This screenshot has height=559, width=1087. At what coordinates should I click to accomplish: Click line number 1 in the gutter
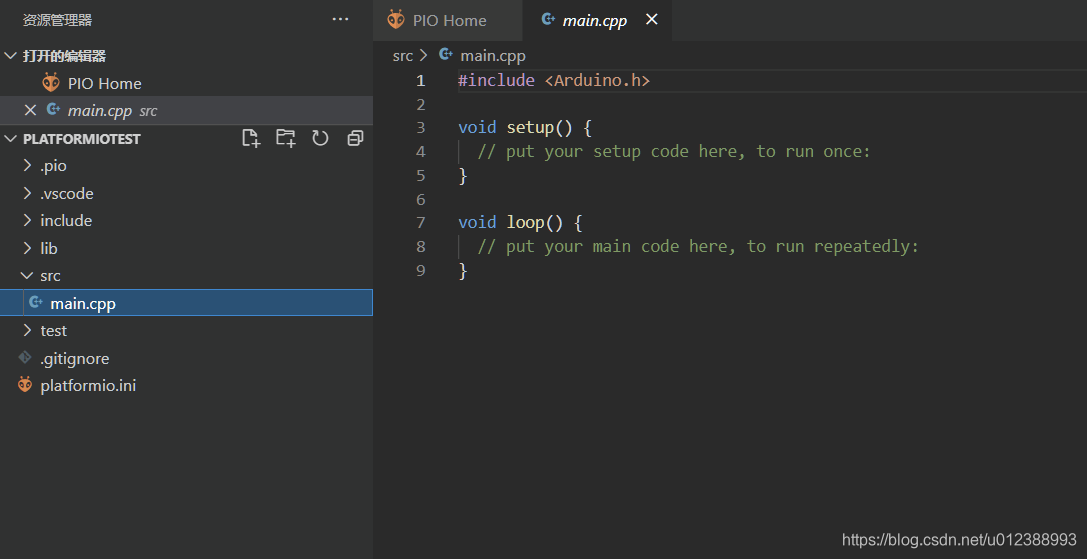pyautogui.click(x=420, y=80)
